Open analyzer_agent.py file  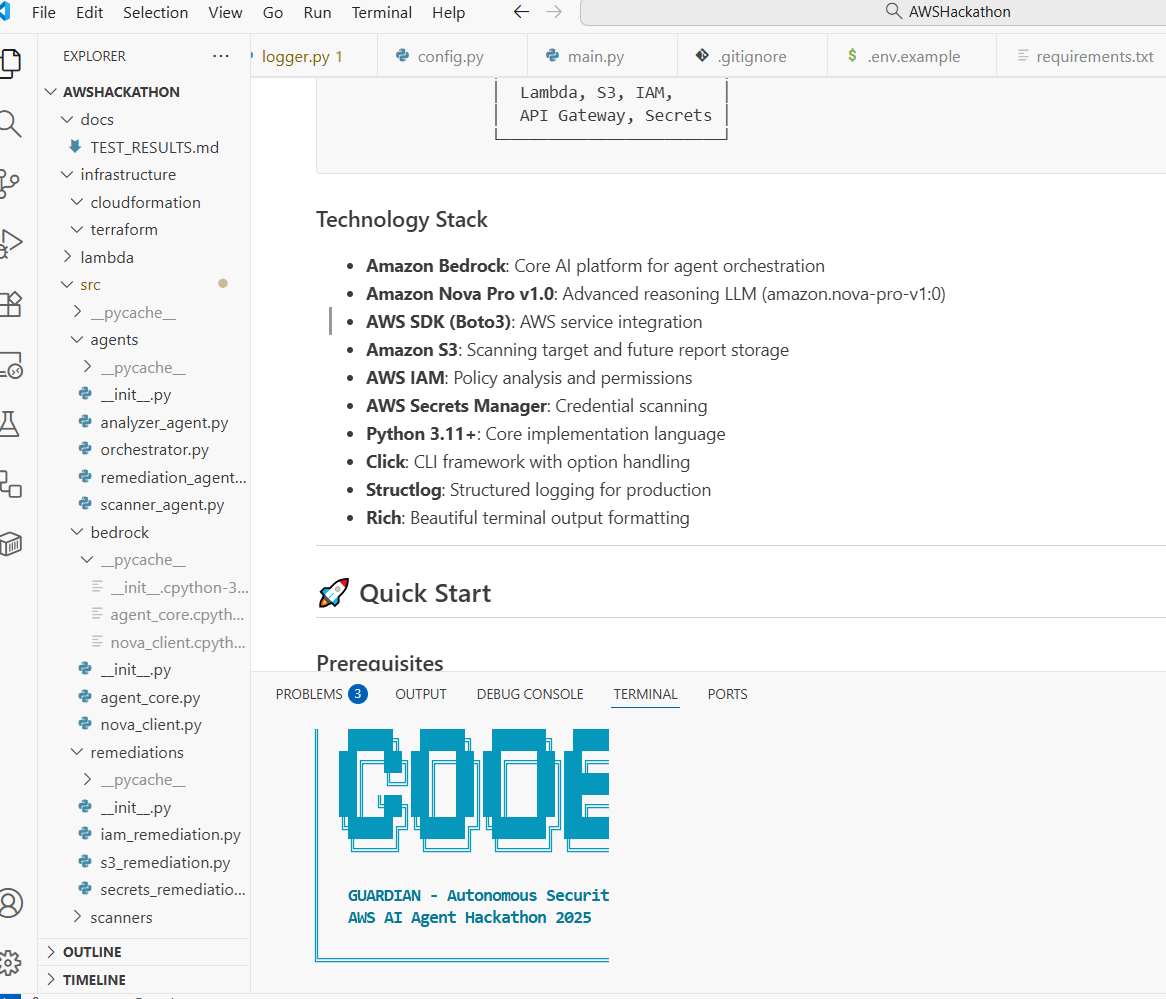click(144, 423)
